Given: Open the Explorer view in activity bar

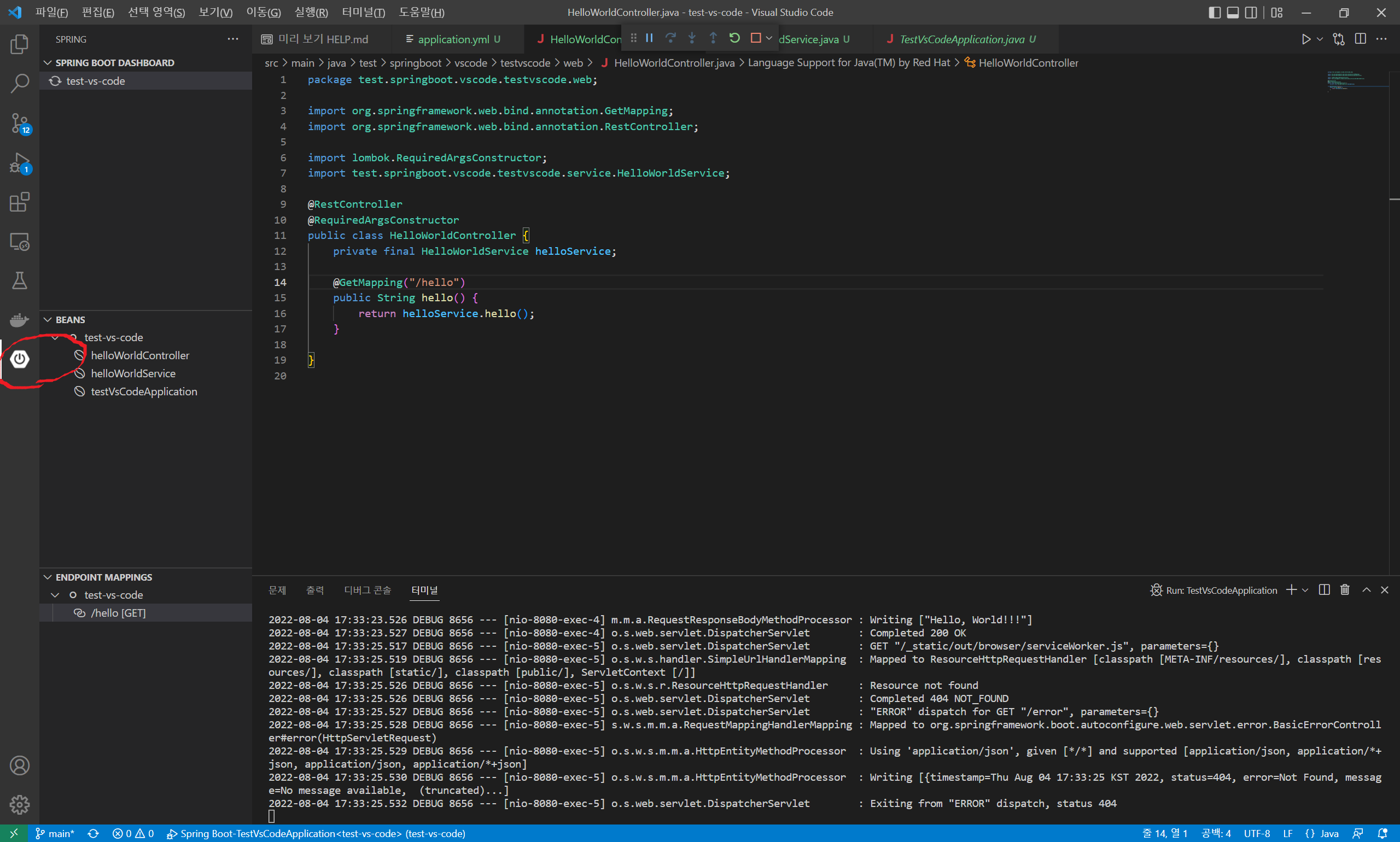Looking at the screenshot, I should pyautogui.click(x=19, y=44).
